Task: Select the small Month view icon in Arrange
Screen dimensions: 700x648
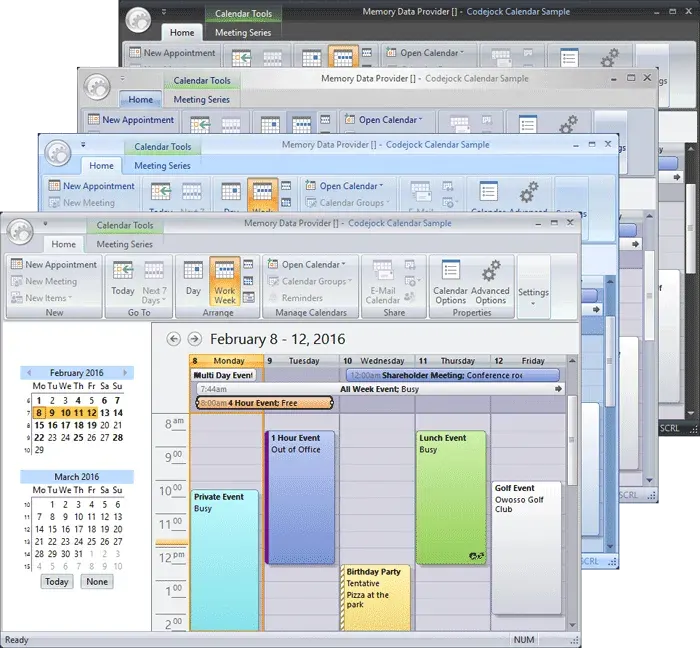Action: [248, 281]
